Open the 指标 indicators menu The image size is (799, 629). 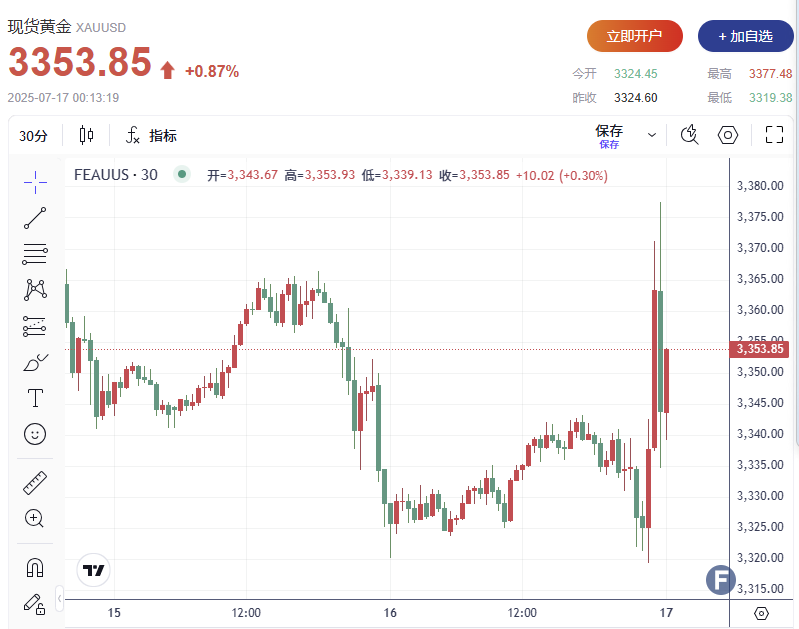tap(151, 136)
